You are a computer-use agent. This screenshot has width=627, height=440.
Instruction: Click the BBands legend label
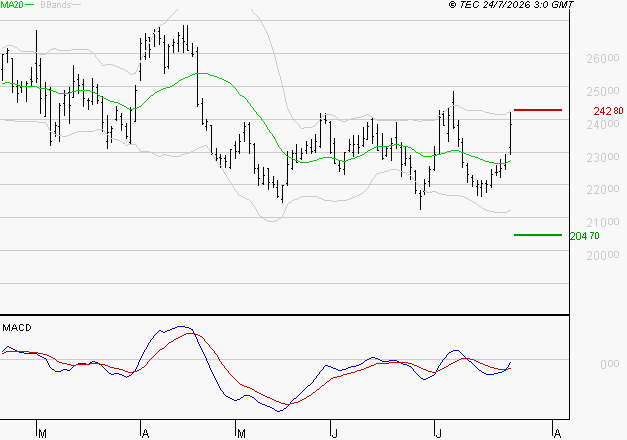click(56, 5)
